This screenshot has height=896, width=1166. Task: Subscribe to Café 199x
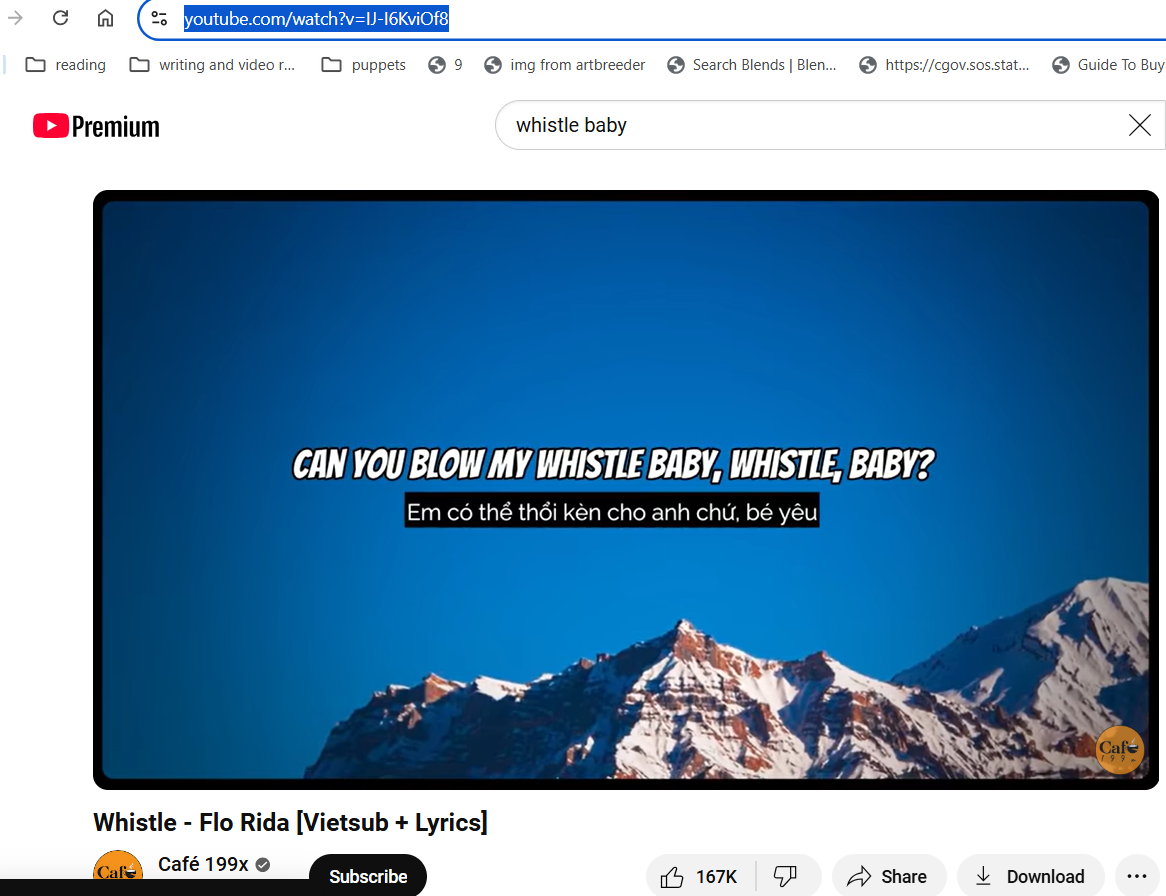pyautogui.click(x=368, y=876)
